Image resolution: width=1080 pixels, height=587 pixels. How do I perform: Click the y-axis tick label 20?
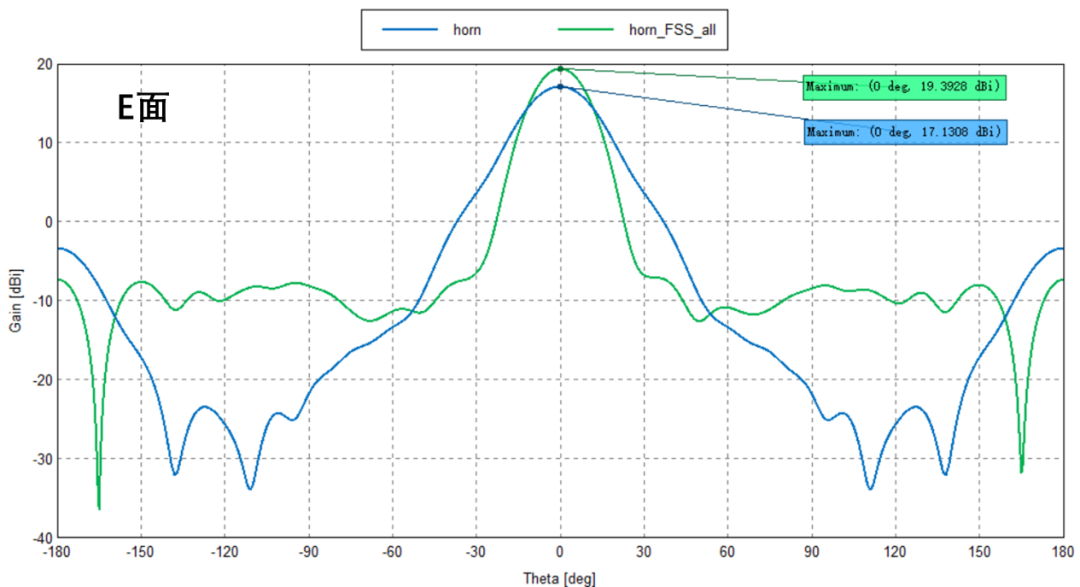45,65
